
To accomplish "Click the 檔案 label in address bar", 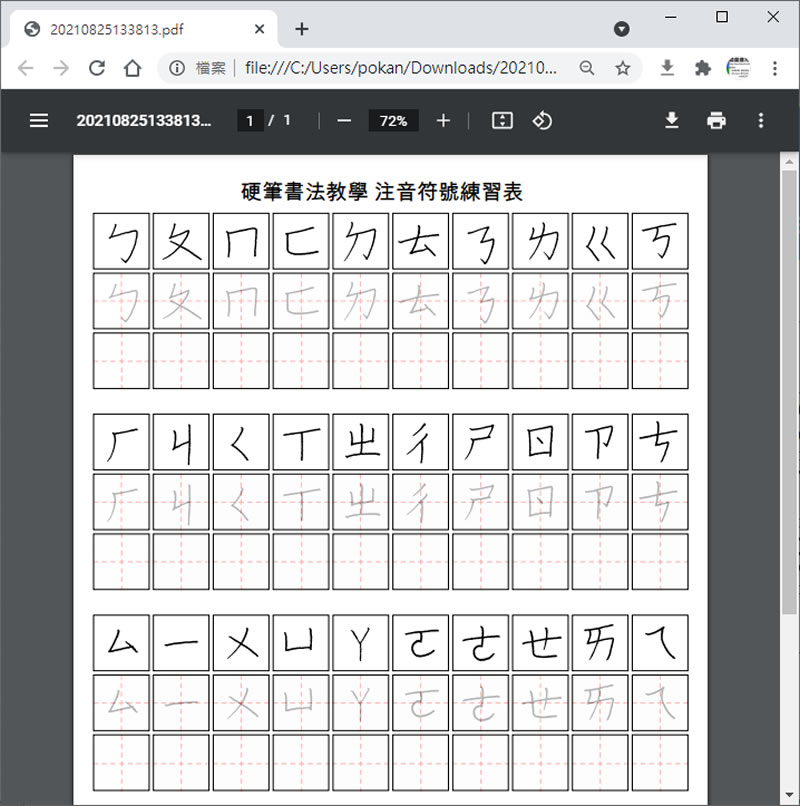I will point(211,68).
